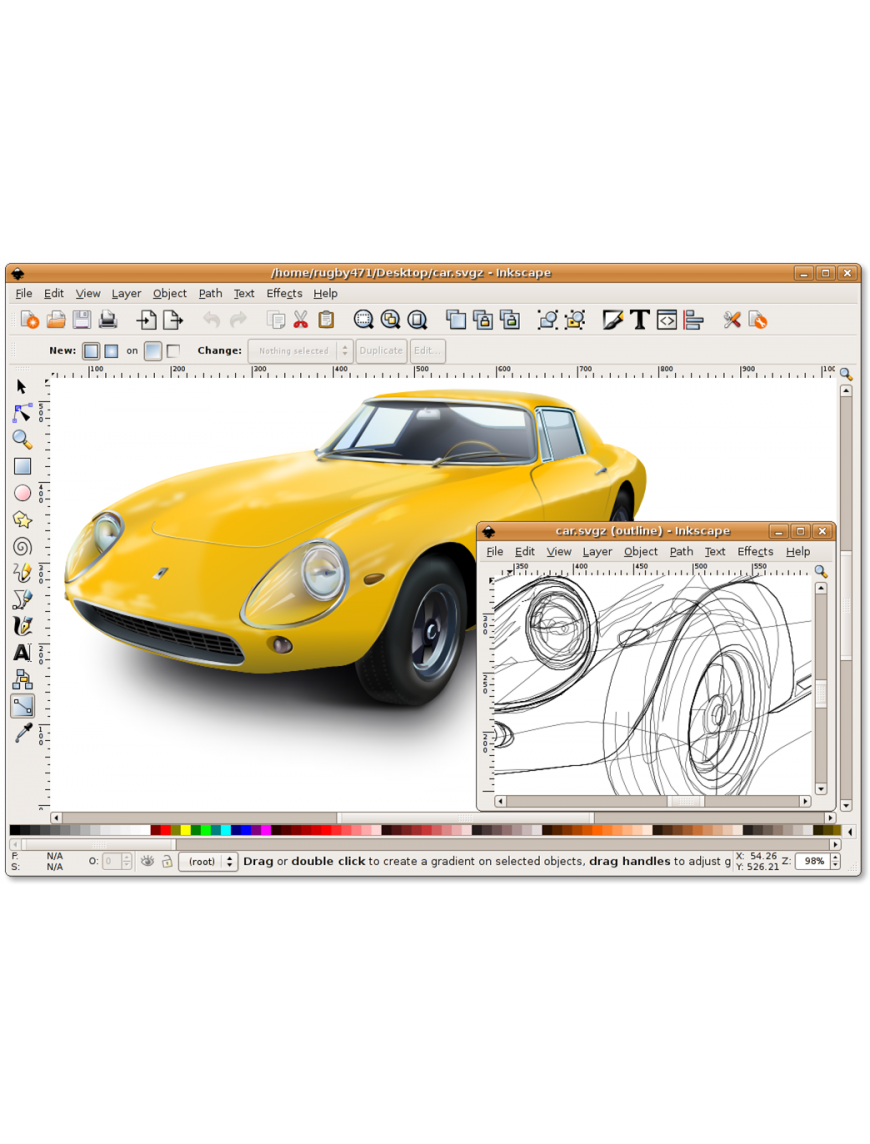Pick the yellow palette swatch
Screen dimensions: 870x1144
[185, 830]
